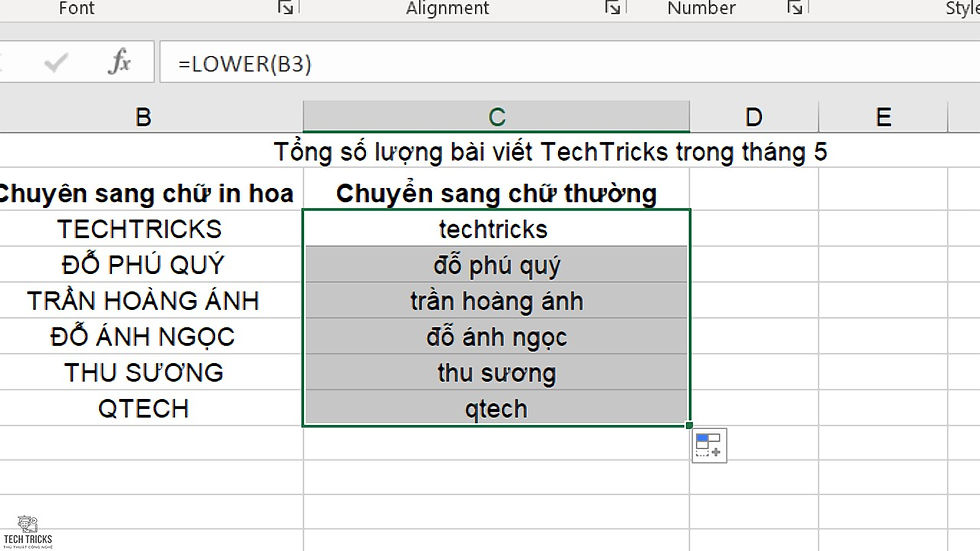Select cell containing THU SƯƠNG
Screen dimensions: 980x551
click(x=151, y=372)
